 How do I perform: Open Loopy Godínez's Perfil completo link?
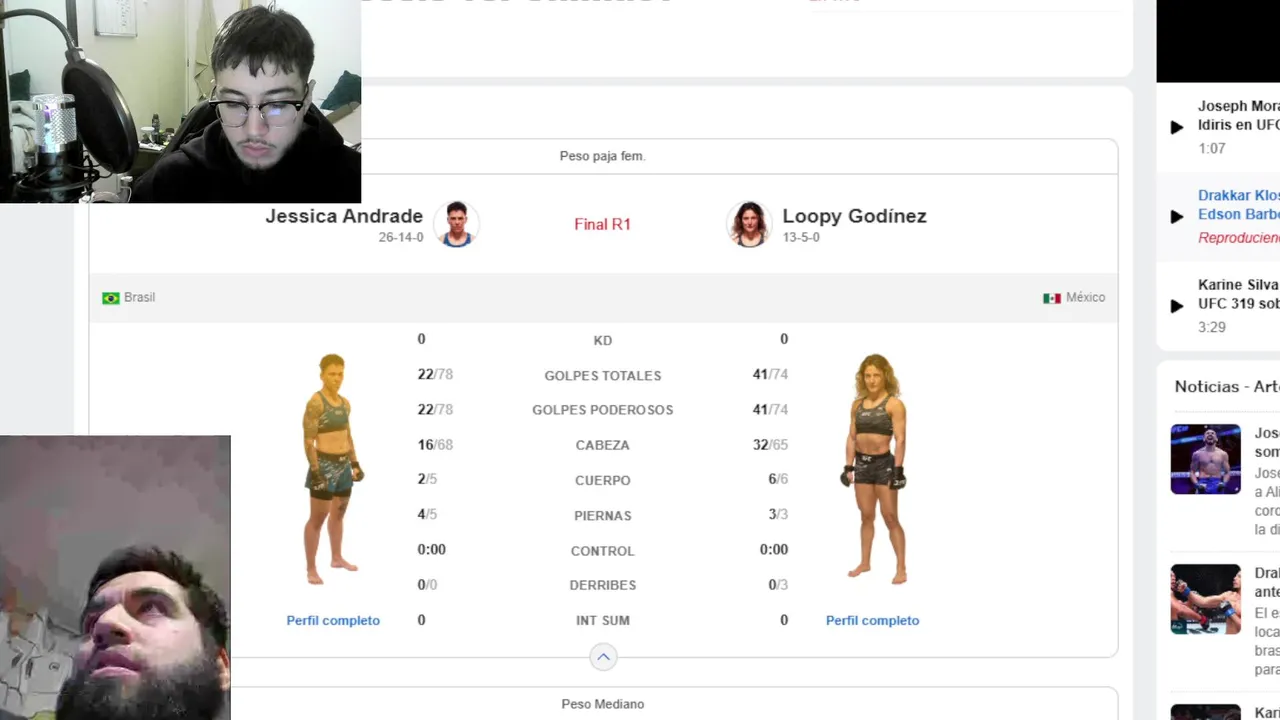(x=872, y=620)
